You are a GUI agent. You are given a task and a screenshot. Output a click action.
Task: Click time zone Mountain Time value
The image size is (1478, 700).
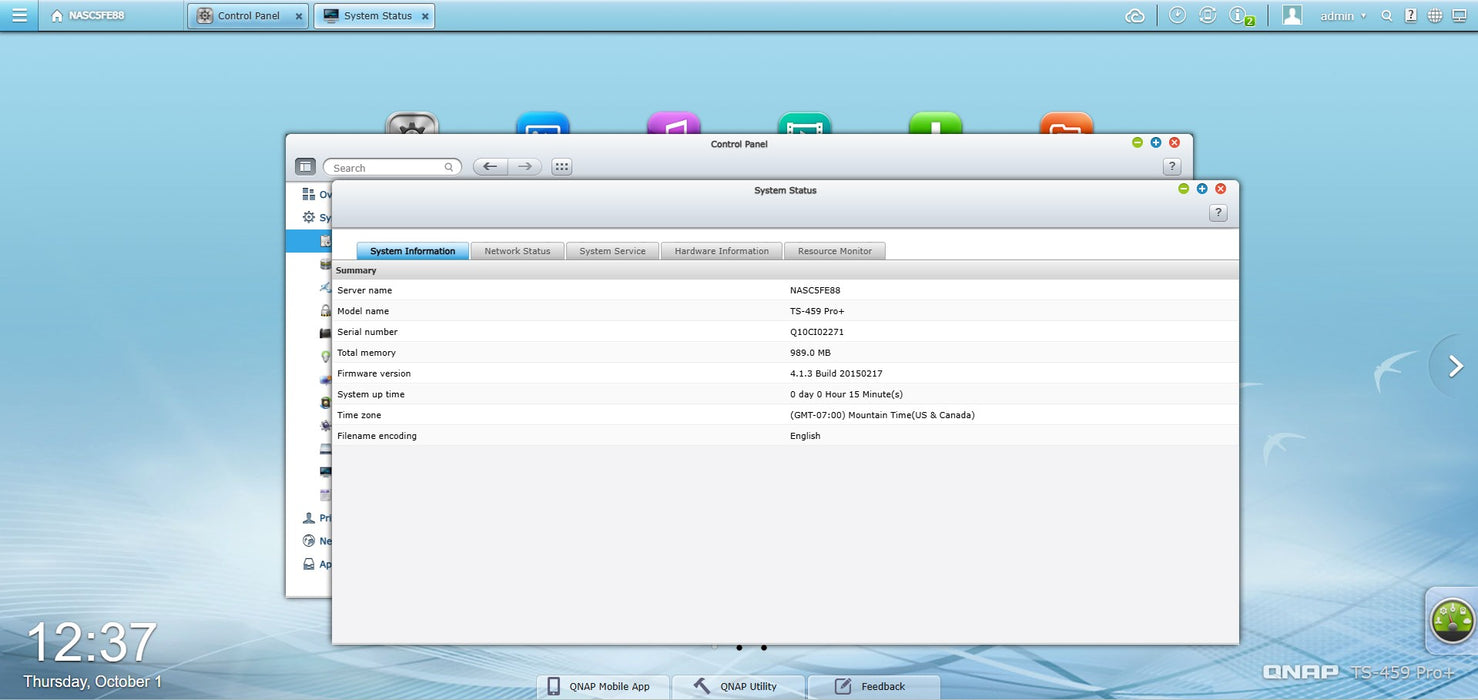(882, 415)
